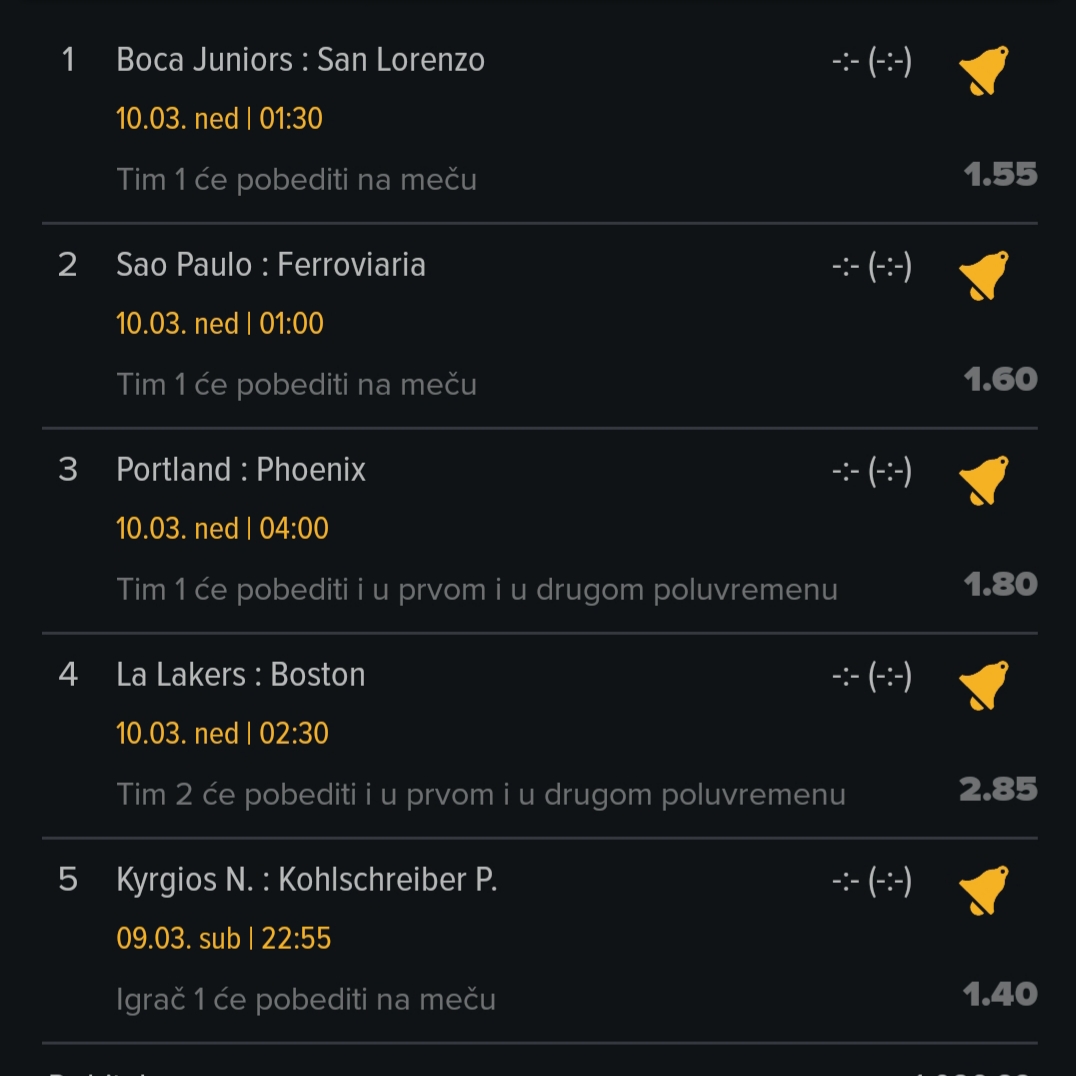The width and height of the screenshot is (1076, 1076).
Task: Click Tim 2 će pobediti poluvremenu tip
Action: click(x=481, y=795)
